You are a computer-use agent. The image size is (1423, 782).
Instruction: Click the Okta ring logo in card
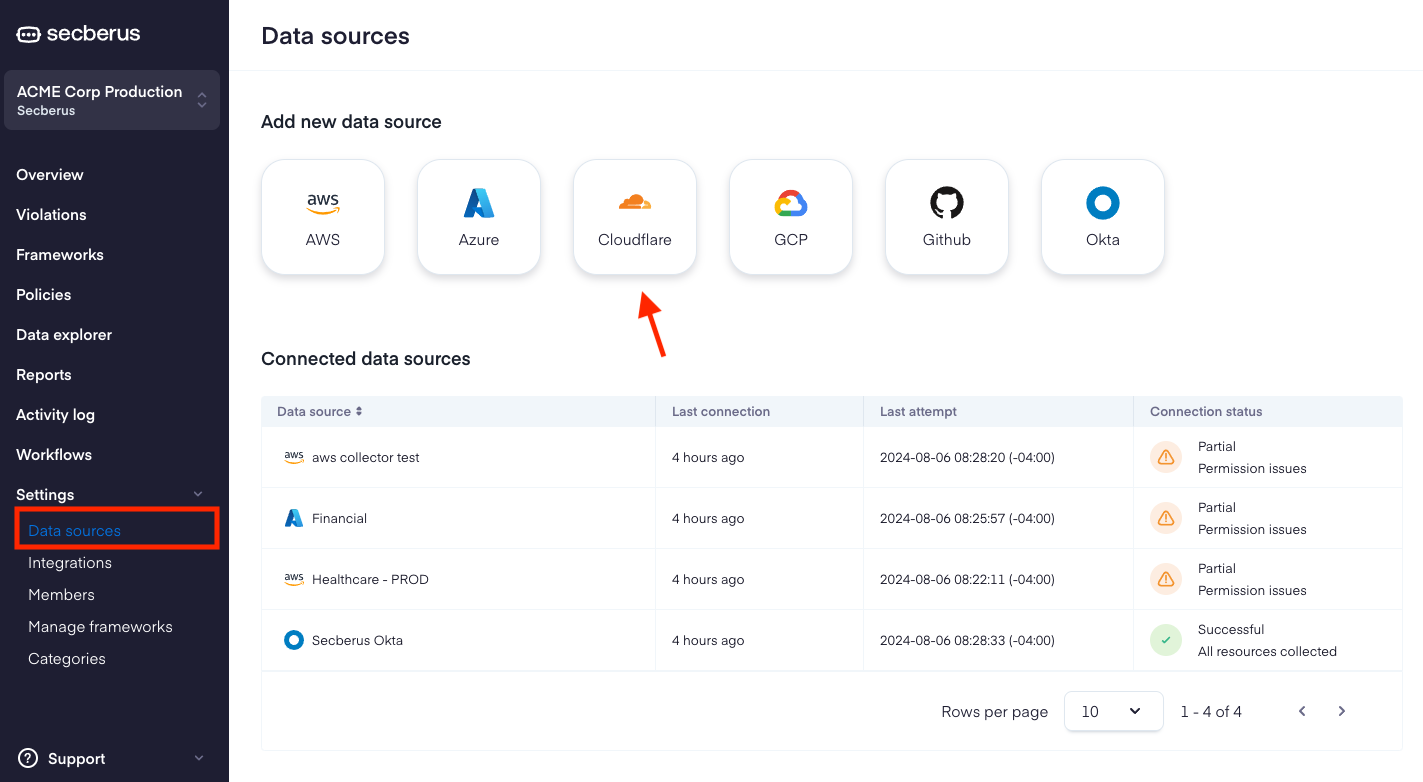1103,203
